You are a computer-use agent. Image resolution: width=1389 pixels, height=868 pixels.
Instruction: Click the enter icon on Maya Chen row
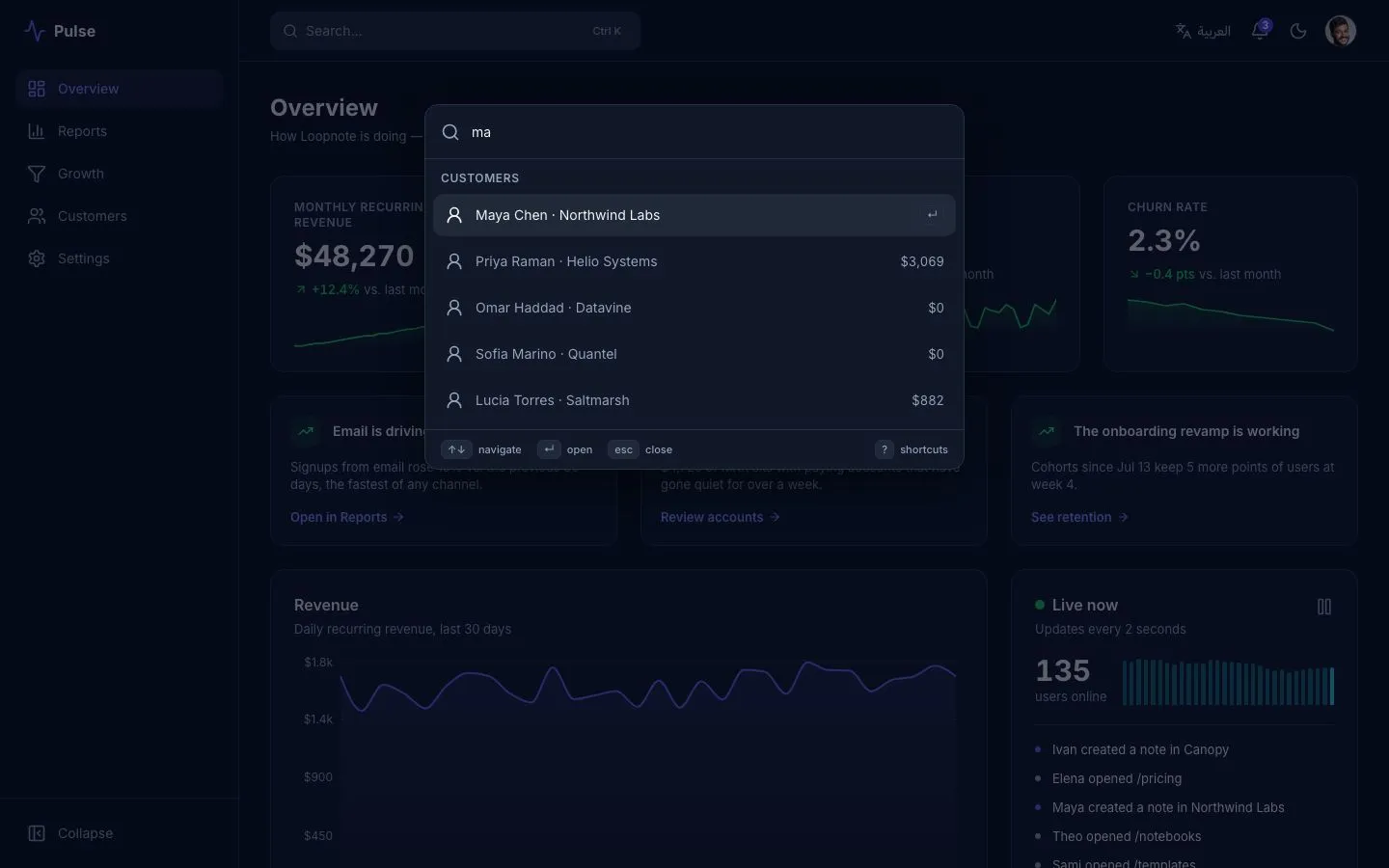coord(932,215)
